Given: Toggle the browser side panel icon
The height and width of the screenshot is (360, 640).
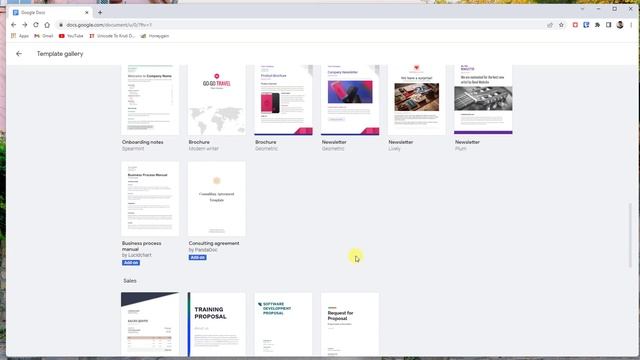Looking at the screenshot, I should pyautogui.click(x=609, y=25).
